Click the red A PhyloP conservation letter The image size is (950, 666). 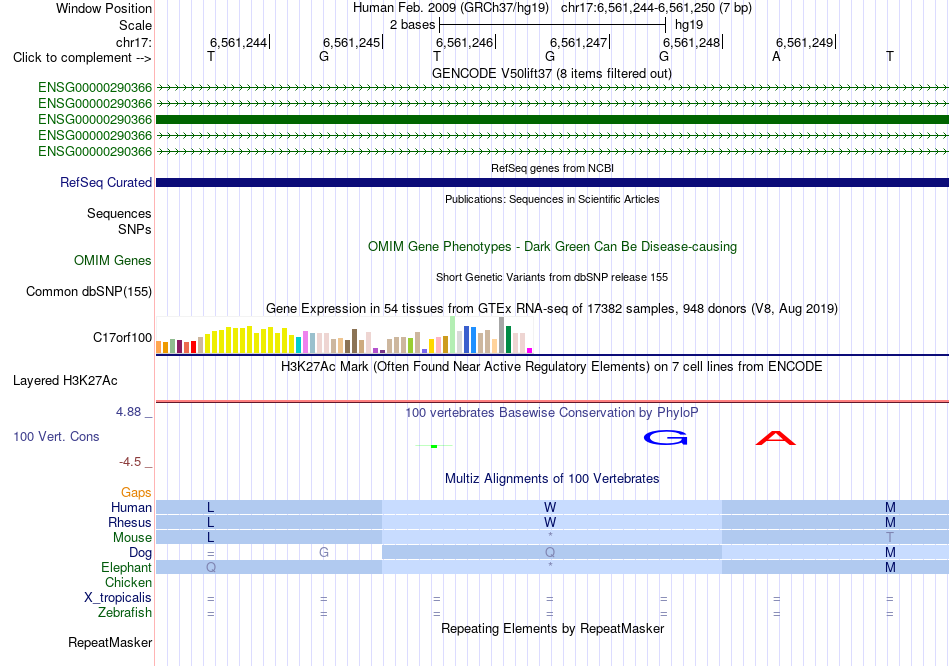(x=776, y=438)
